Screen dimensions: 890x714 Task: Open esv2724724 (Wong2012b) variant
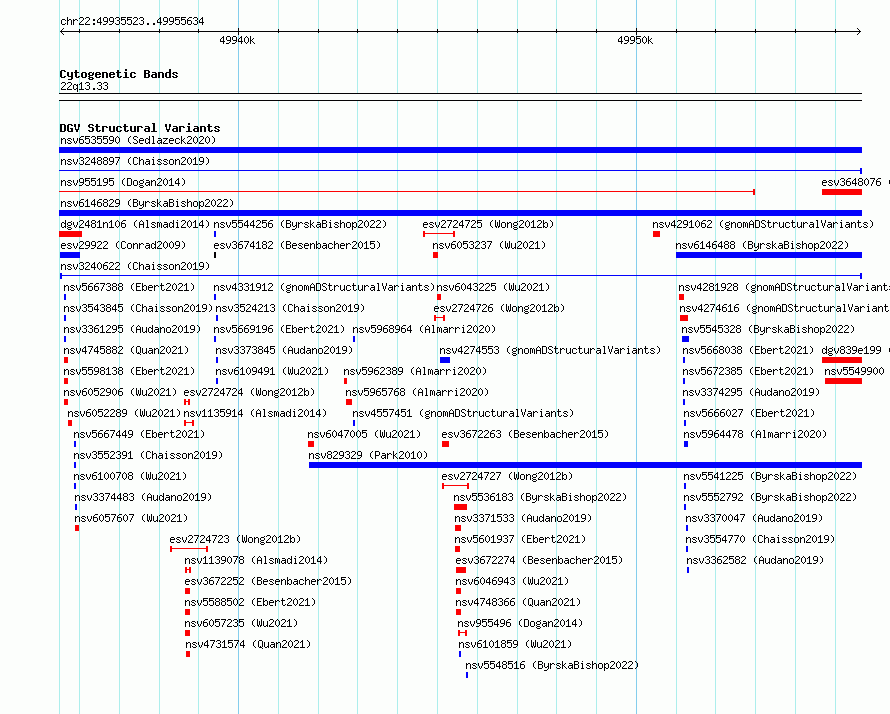click(249, 392)
